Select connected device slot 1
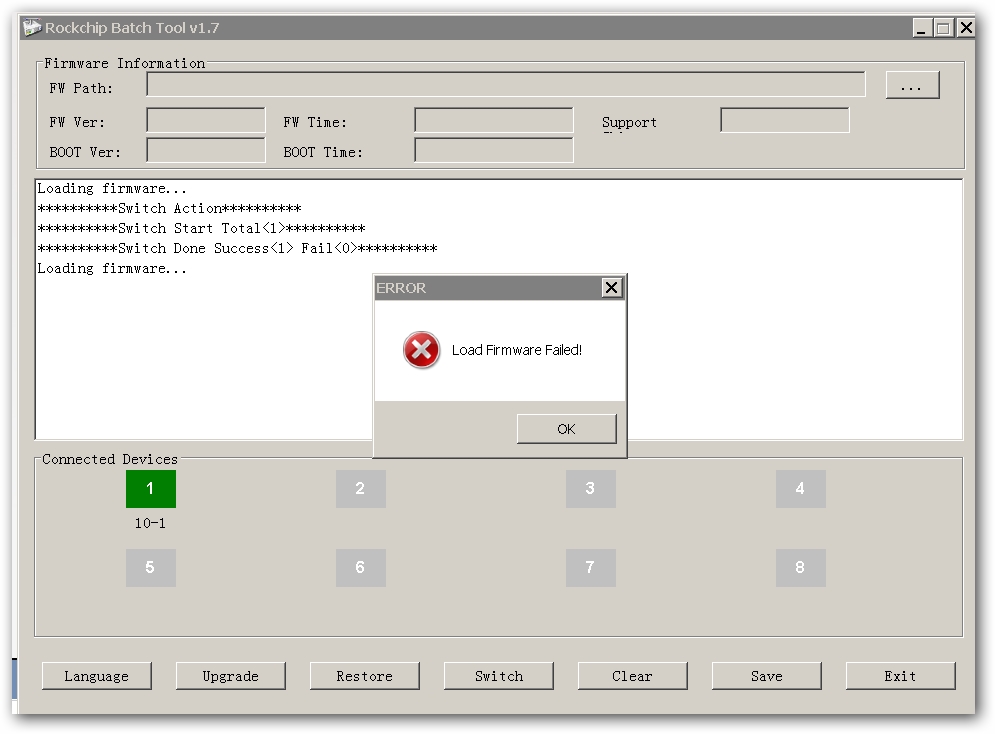Screen dimensions: 995x734 pyautogui.click(x=150, y=488)
